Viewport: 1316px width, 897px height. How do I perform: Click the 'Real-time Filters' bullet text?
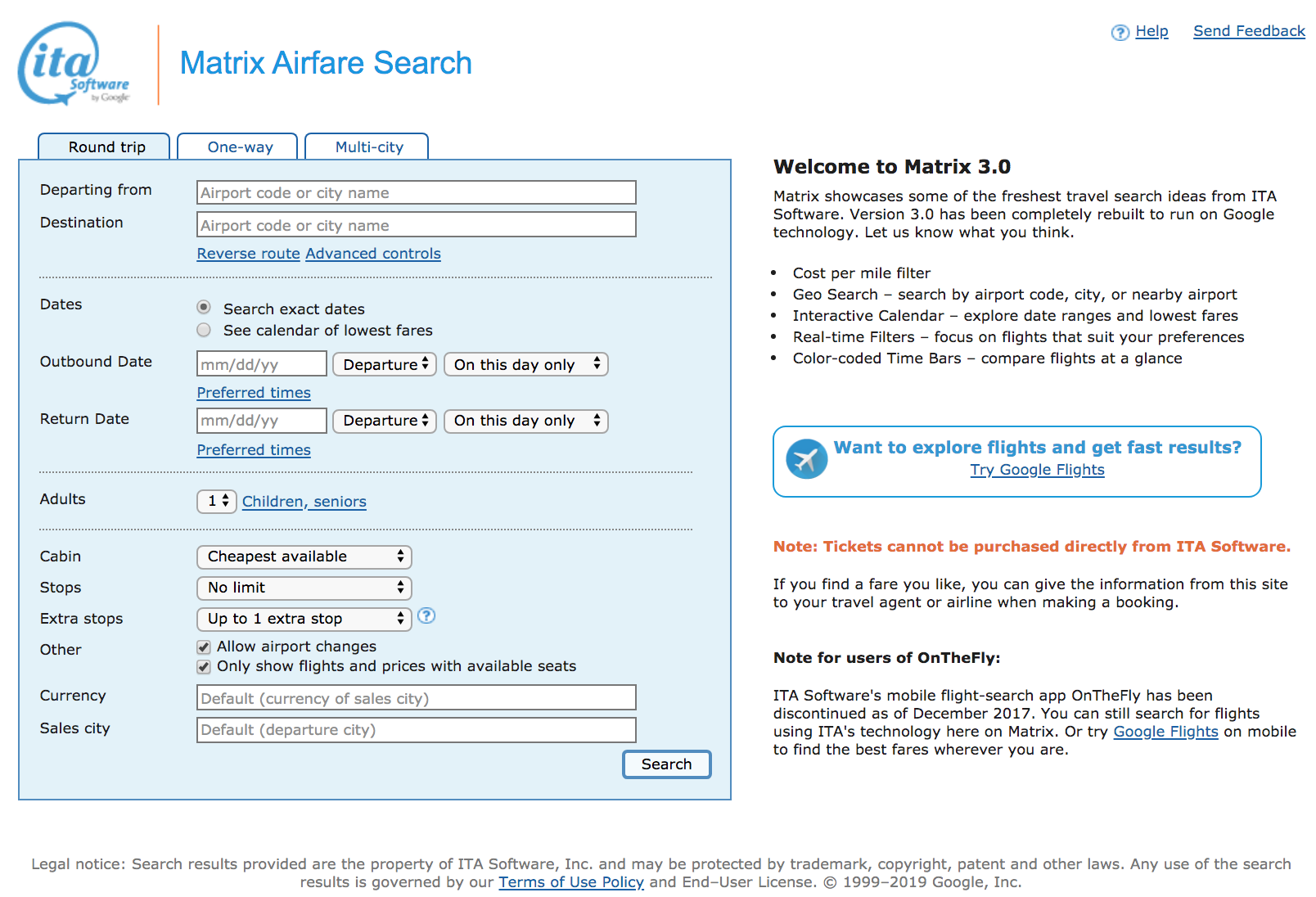tap(1018, 337)
